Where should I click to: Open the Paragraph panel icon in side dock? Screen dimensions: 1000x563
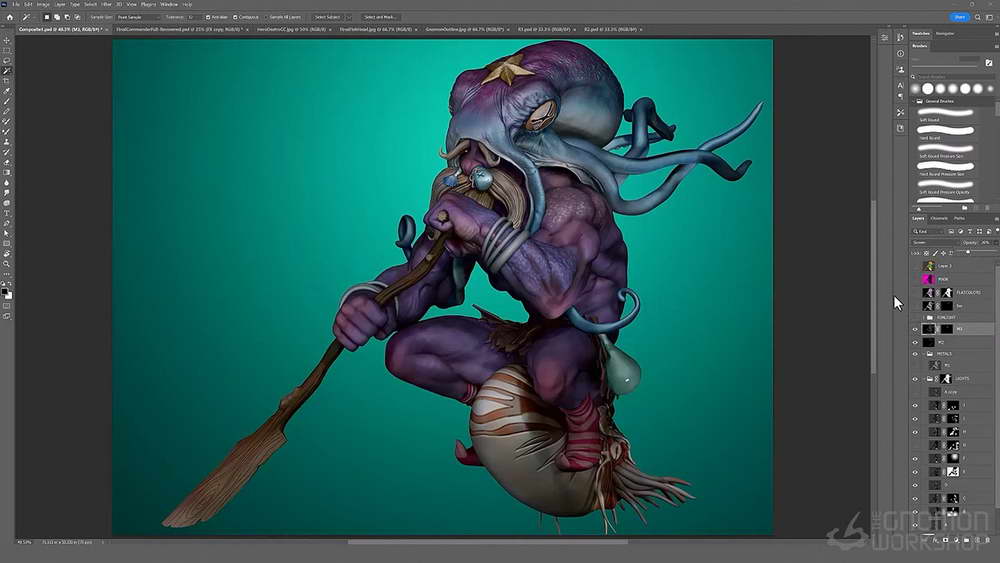901,96
